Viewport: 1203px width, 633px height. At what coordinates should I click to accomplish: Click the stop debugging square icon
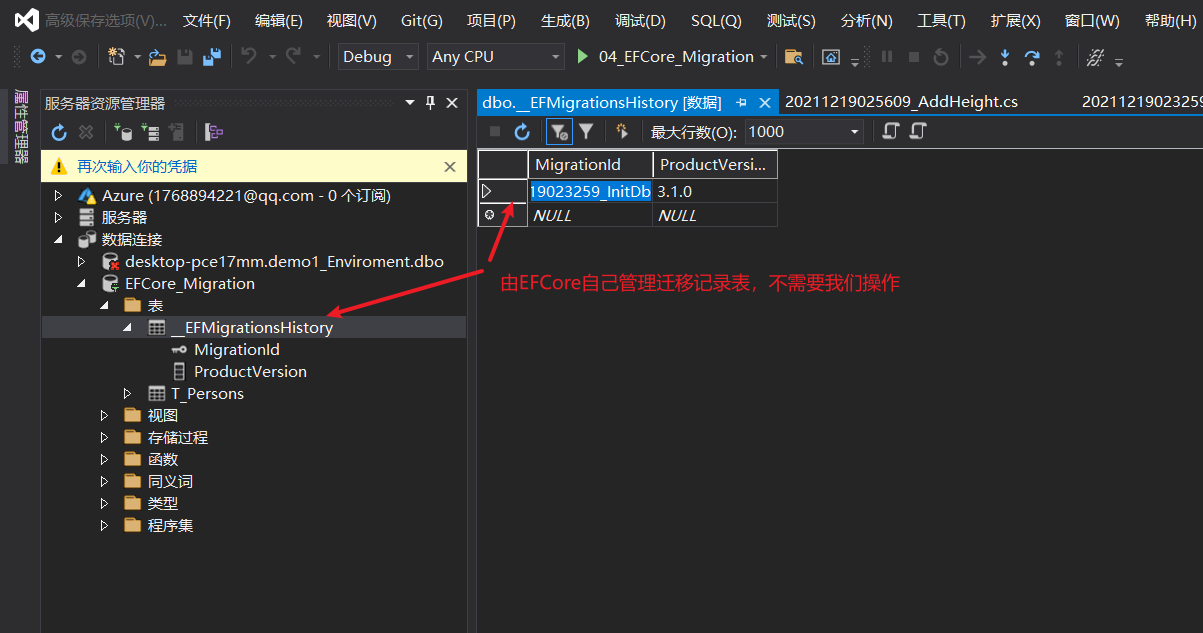[x=913, y=58]
